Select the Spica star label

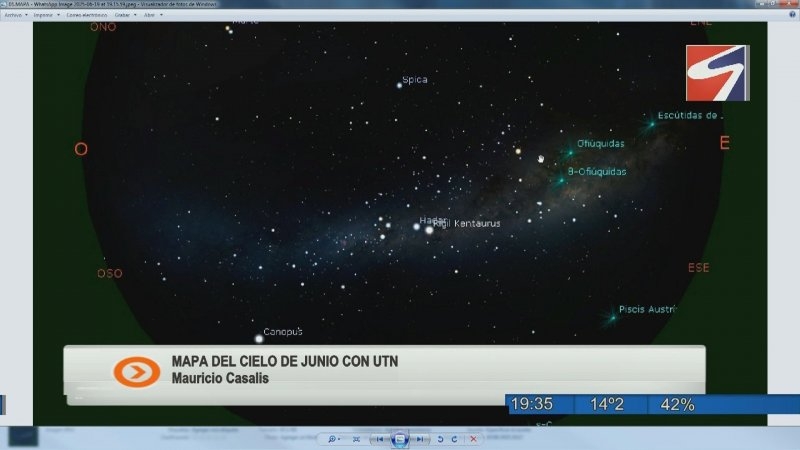(x=414, y=80)
